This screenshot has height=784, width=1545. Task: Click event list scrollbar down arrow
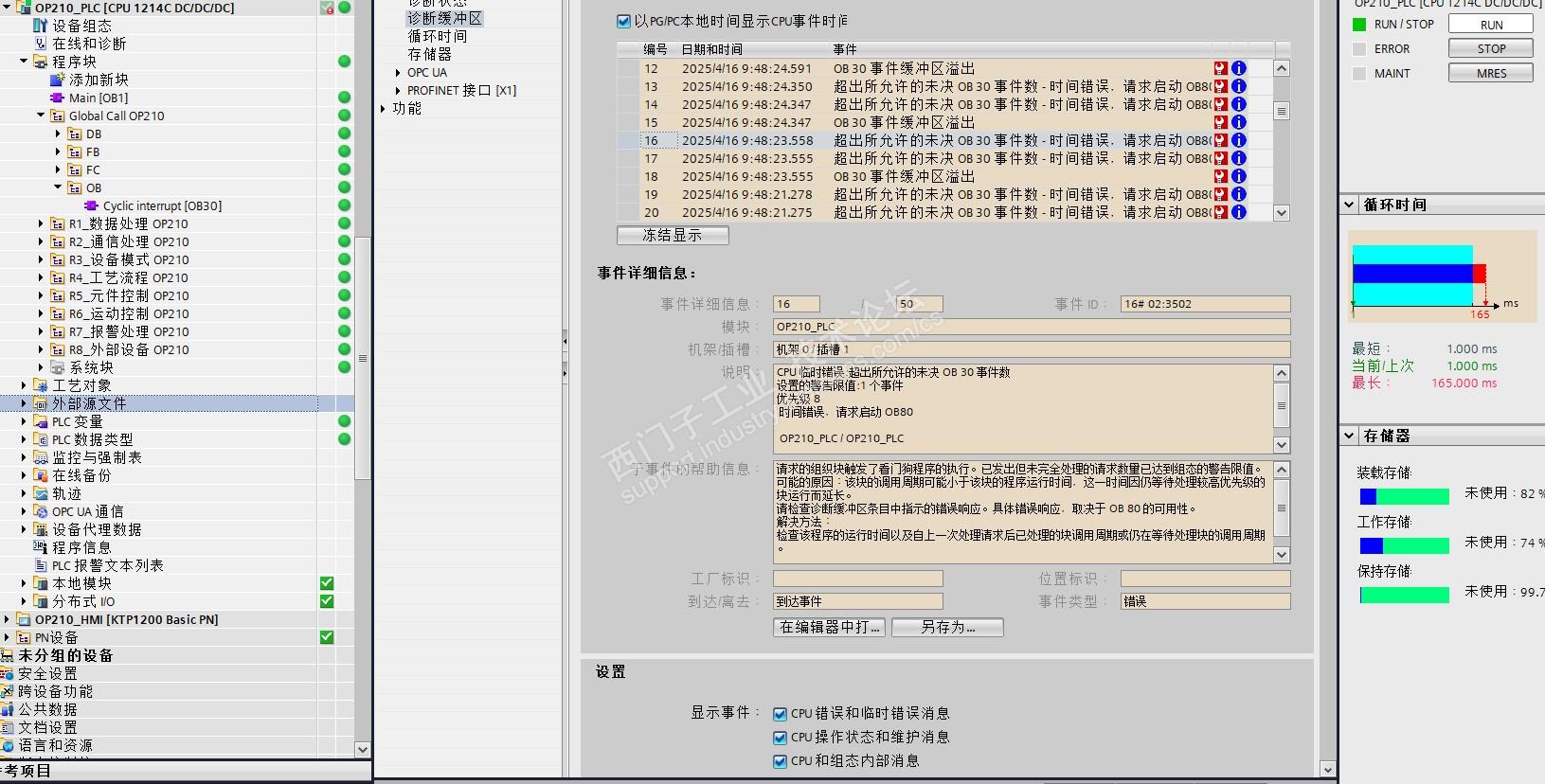(x=1282, y=213)
